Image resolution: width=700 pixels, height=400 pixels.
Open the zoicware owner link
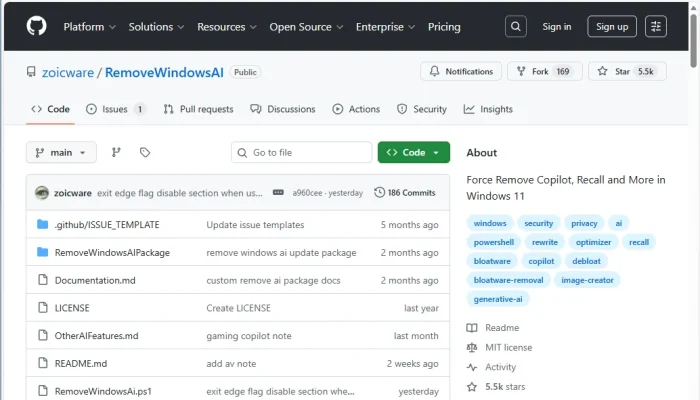pyautogui.click(x=68, y=72)
